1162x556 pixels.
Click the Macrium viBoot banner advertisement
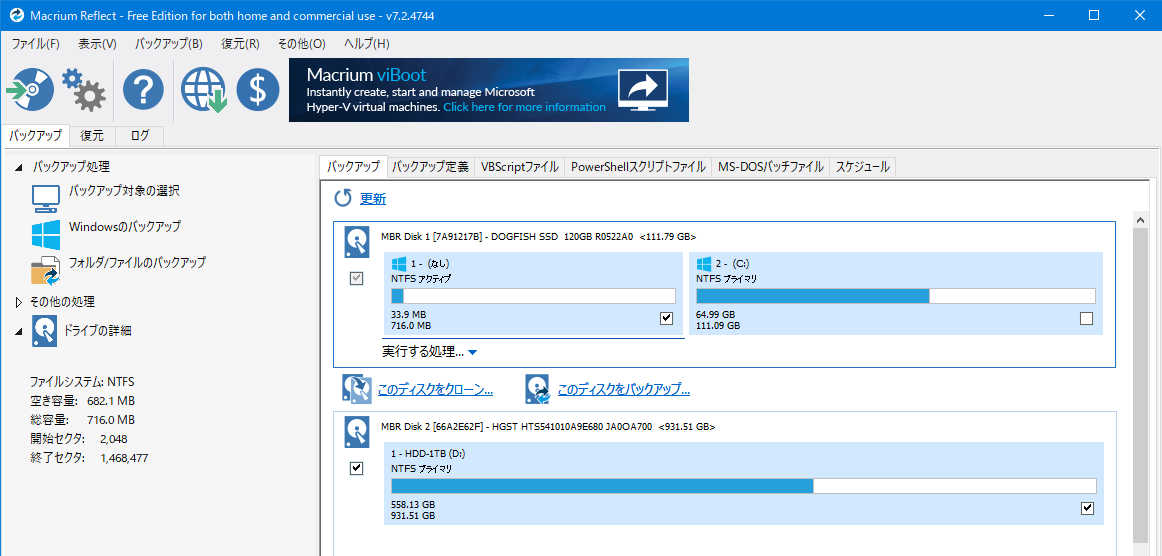tap(488, 90)
